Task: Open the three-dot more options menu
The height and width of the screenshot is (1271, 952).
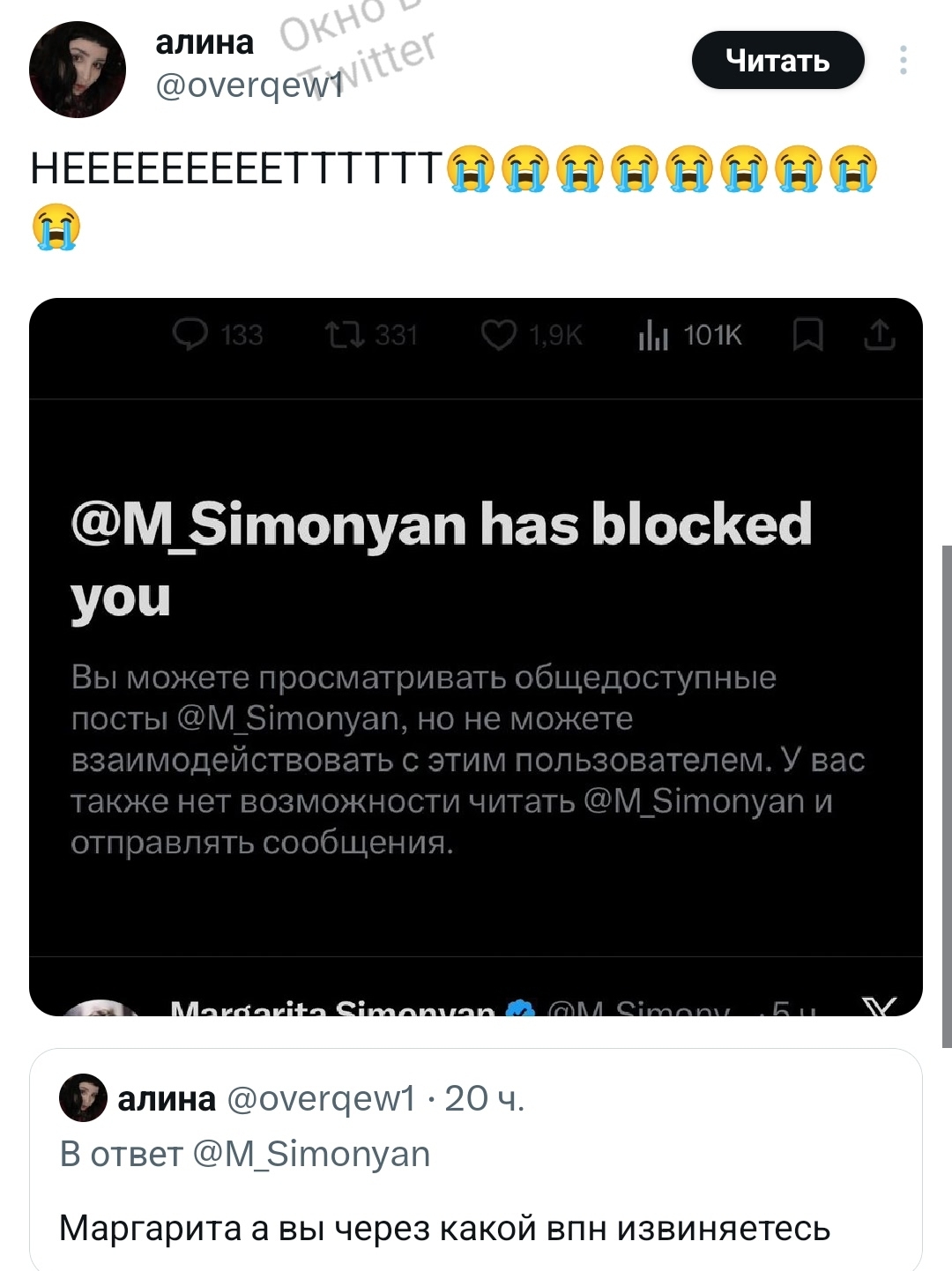Action: click(904, 60)
